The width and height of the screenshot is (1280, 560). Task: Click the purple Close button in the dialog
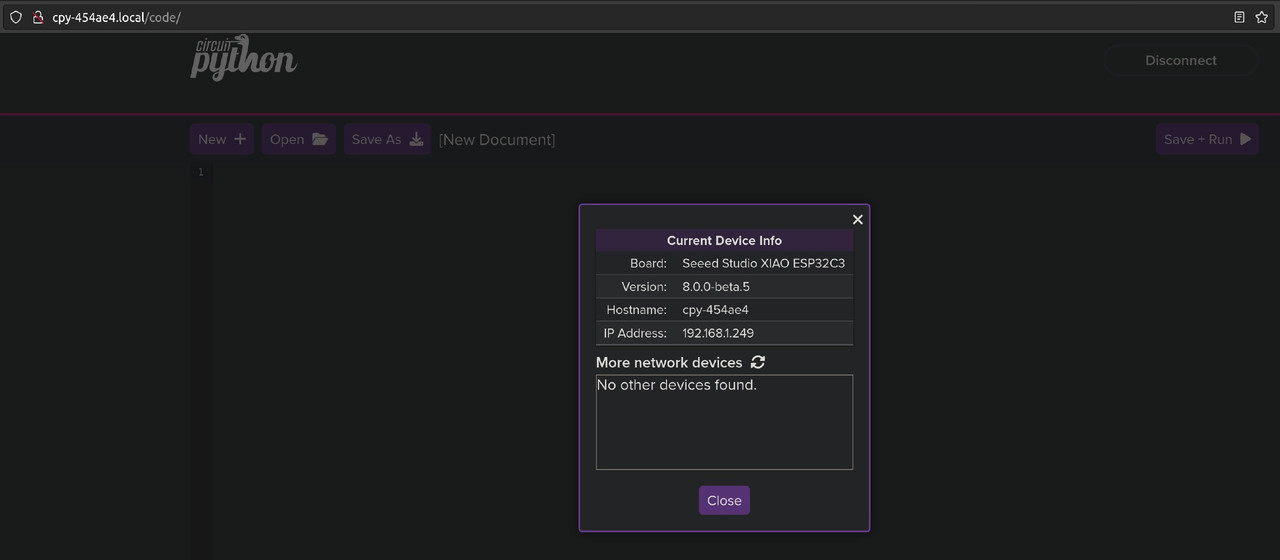click(724, 501)
